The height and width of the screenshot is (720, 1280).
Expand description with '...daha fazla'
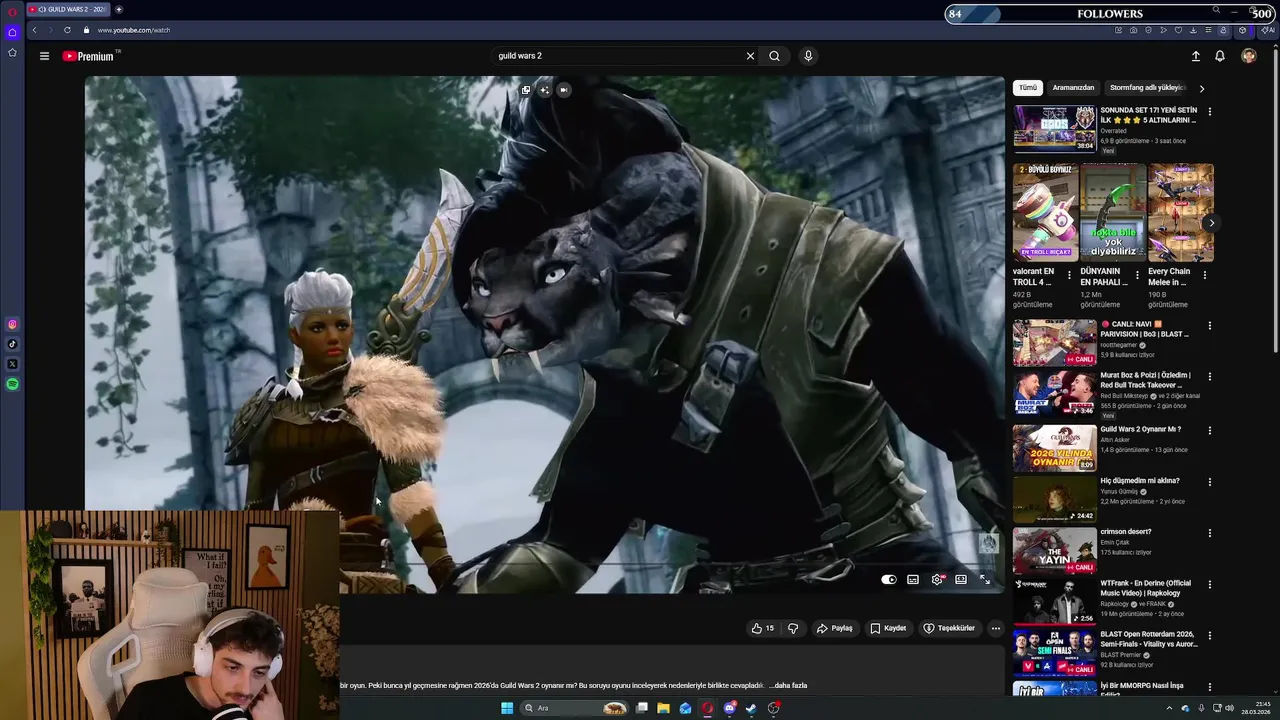pos(788,686)
